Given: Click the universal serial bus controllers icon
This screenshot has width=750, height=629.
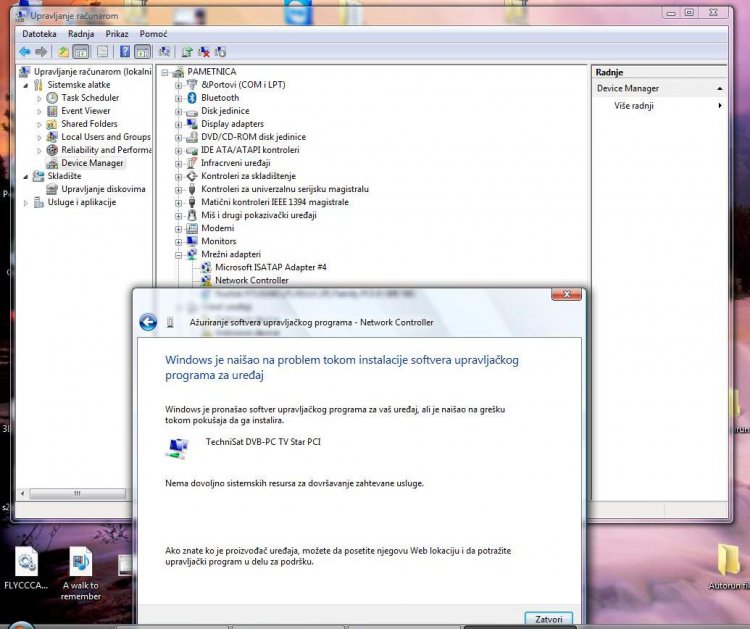Looking at the screenshot, I should click(192, 189).
